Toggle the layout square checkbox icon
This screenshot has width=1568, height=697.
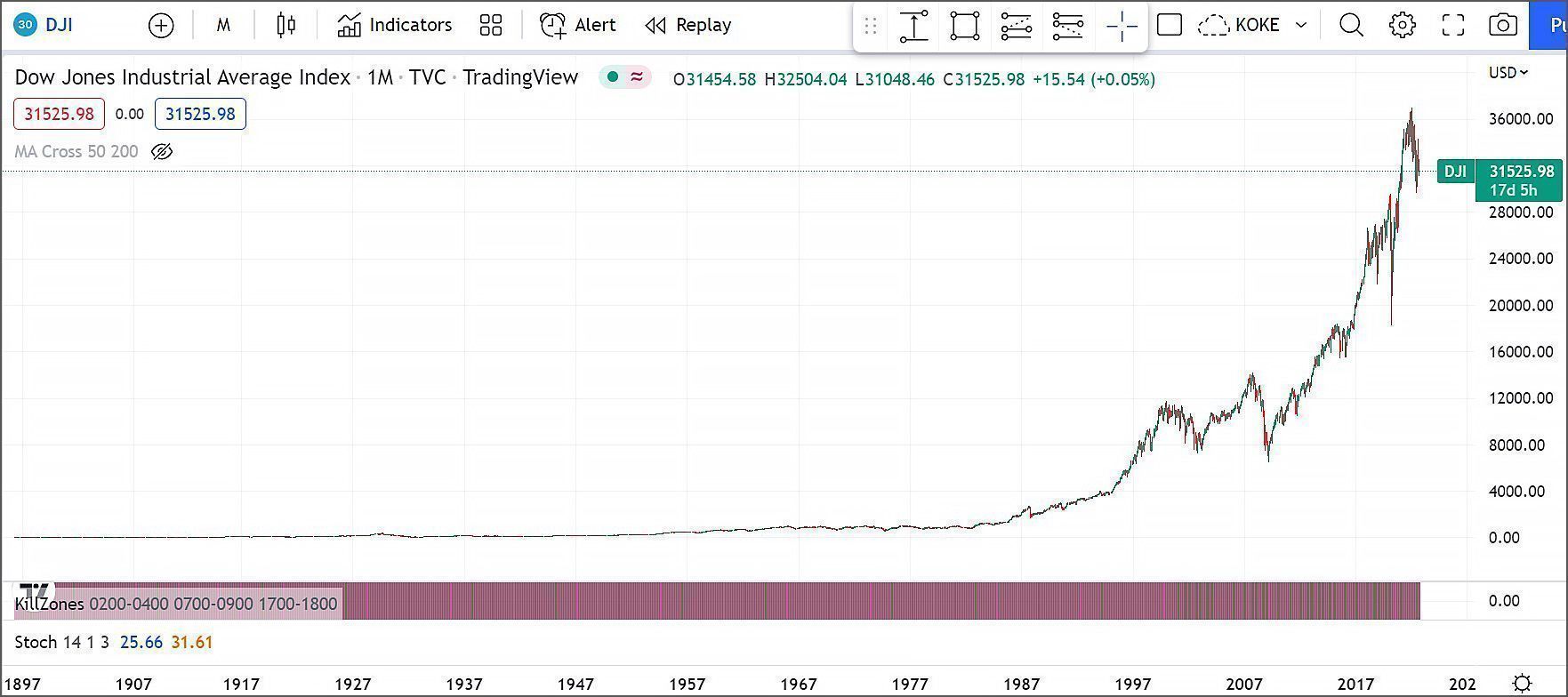1170,26
